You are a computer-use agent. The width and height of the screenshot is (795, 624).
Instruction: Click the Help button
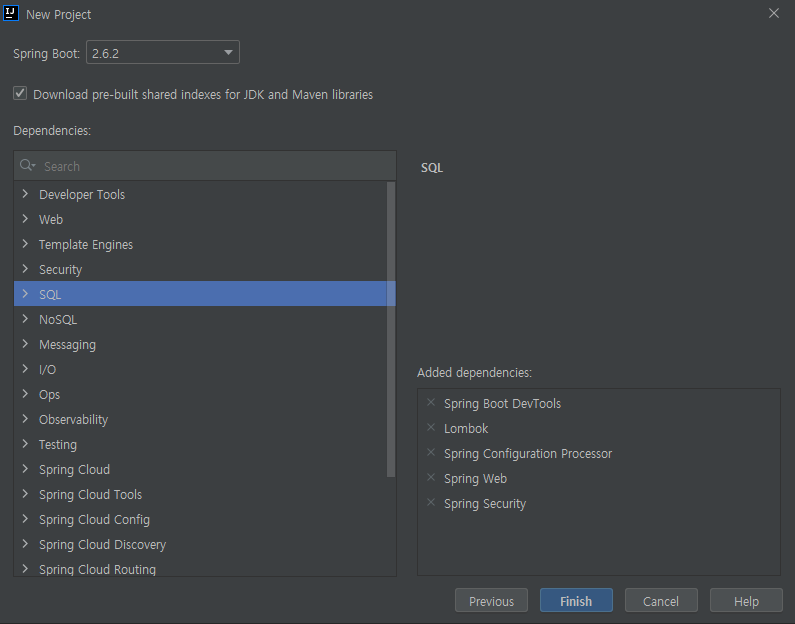pyautogui.click(x=746, y=601)
